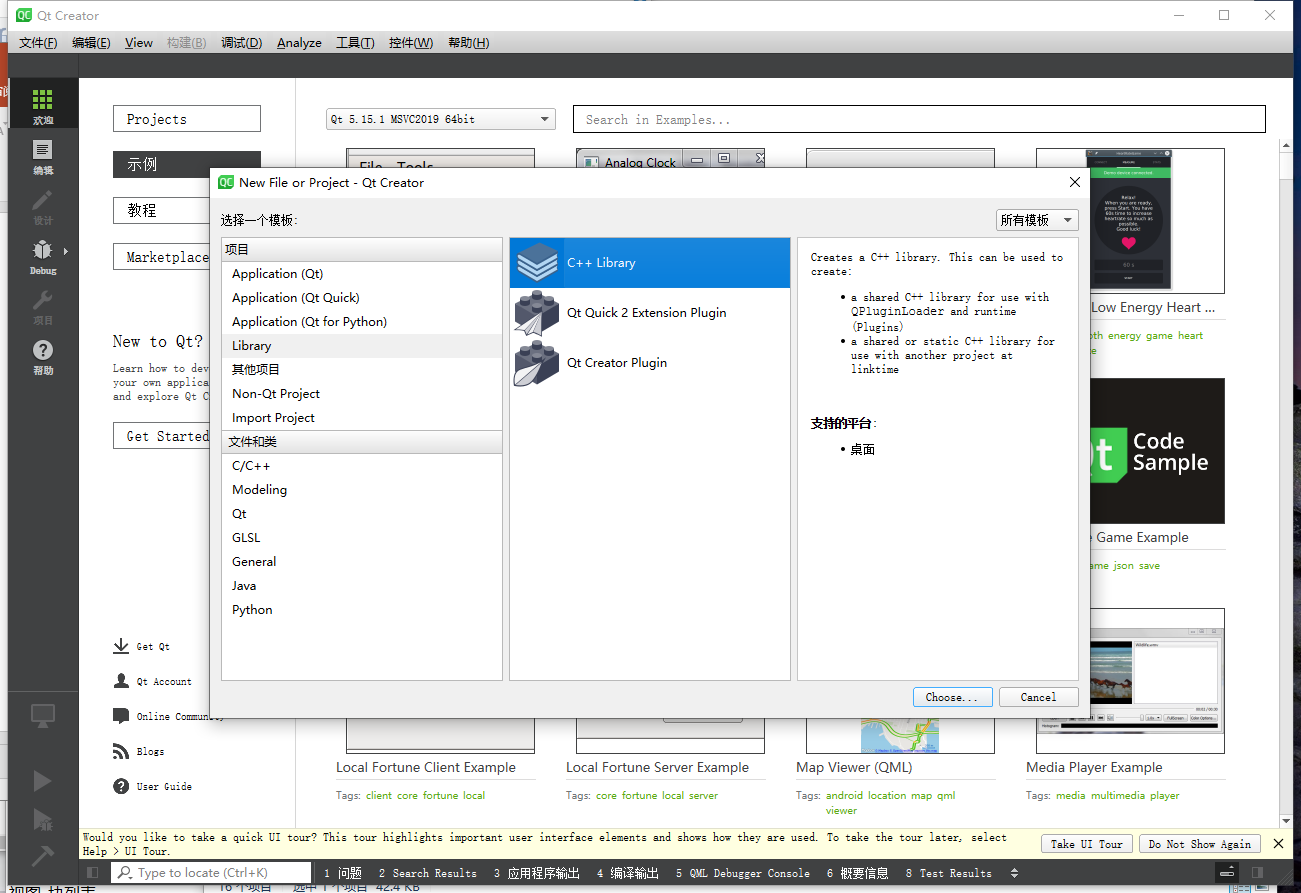Open the Analyze menu
The height and width of the screenshot is (893, 1301).
(x=298, y=43)
